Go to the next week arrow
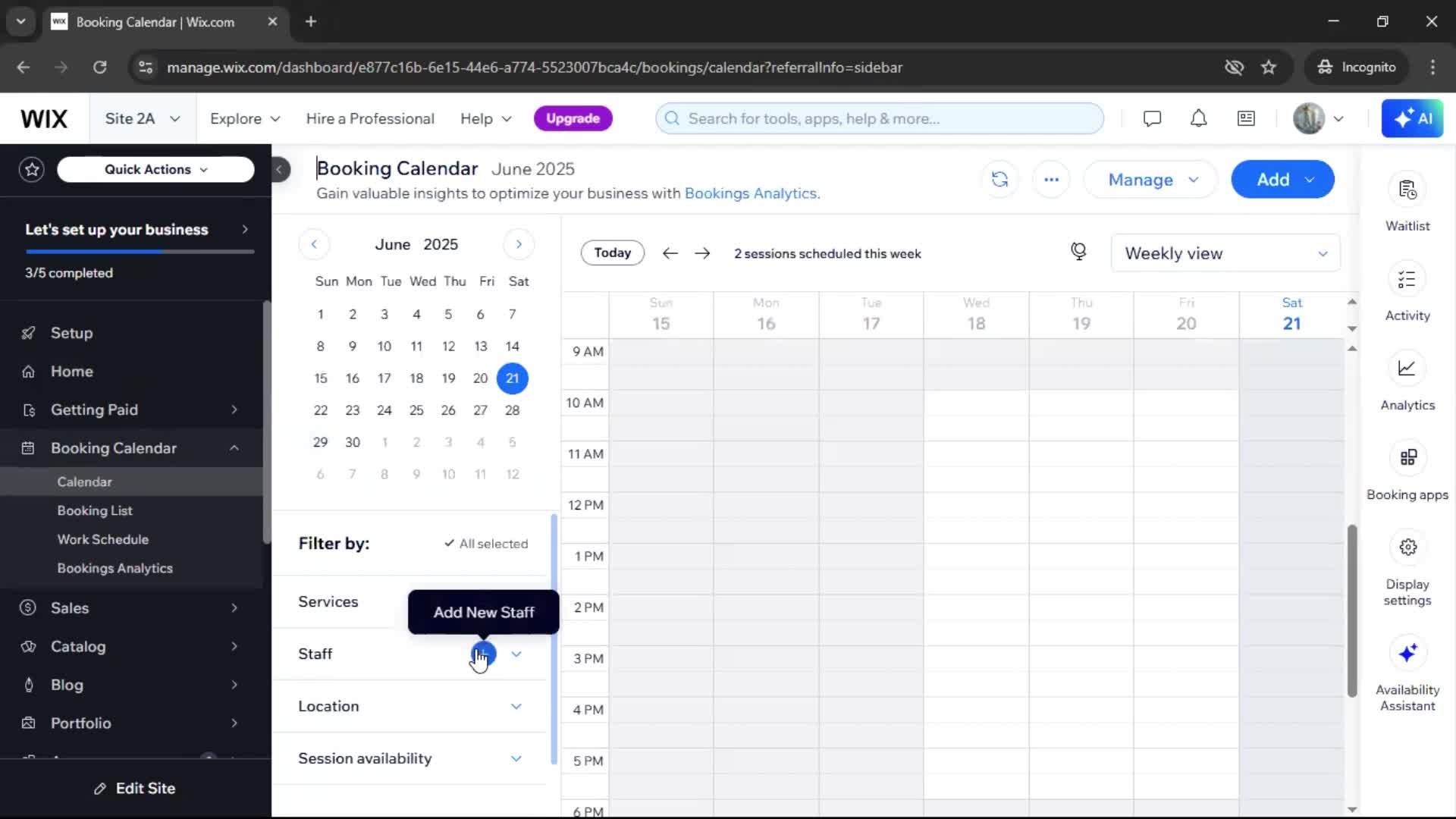Image resolution: width=1456 pixels, height=819 pixels. [x=702, y=253]
